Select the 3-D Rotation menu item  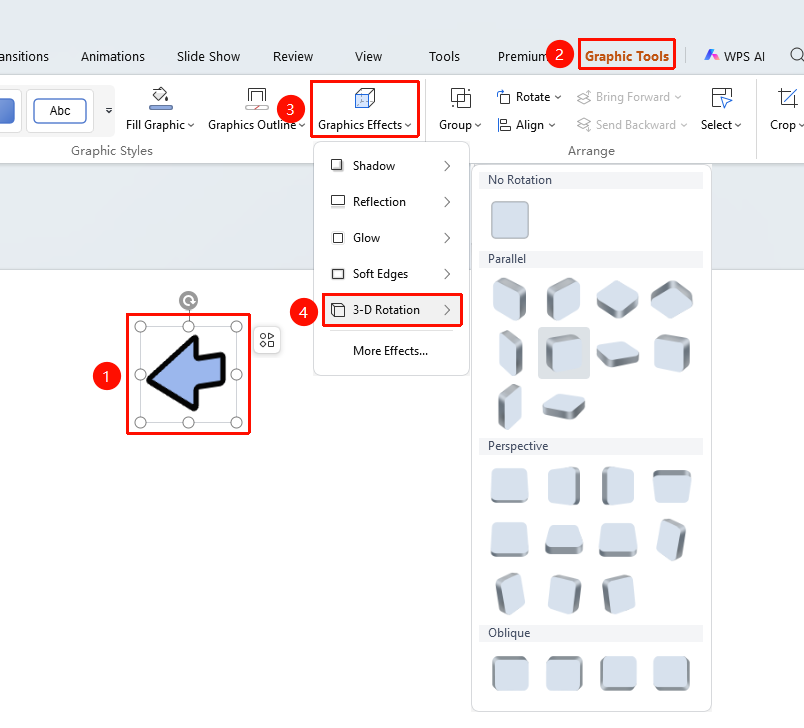[391, 310]
